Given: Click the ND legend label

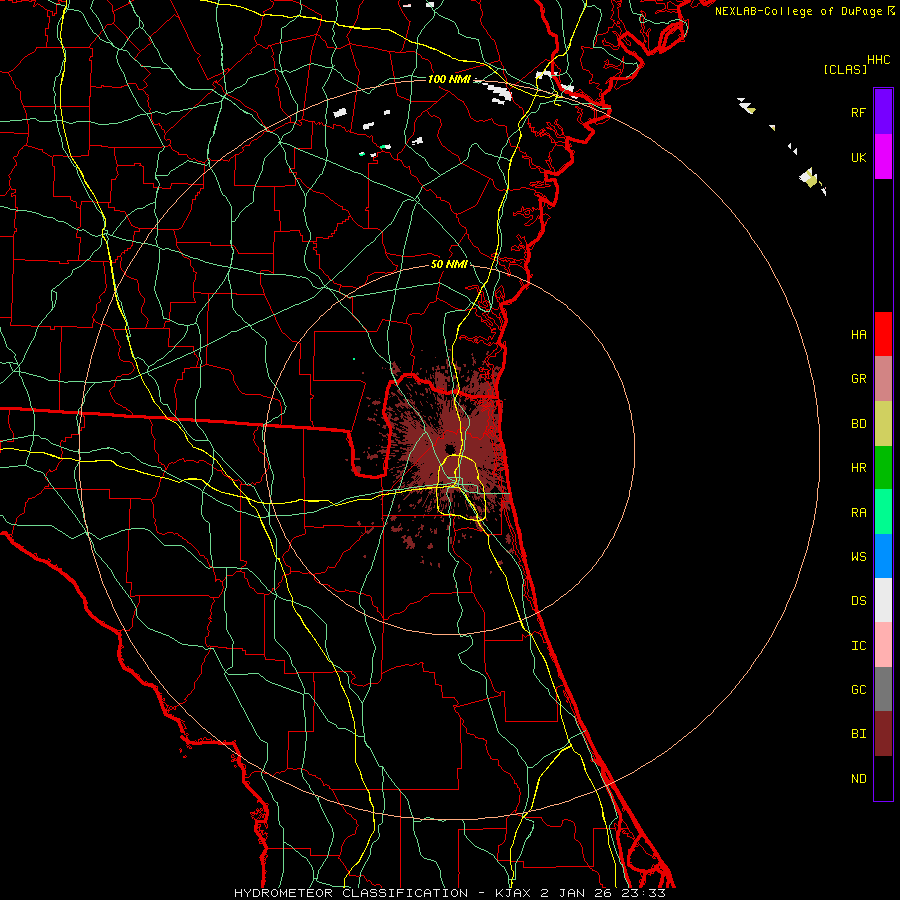Looking at the screenshot, I should coord(858,779).
